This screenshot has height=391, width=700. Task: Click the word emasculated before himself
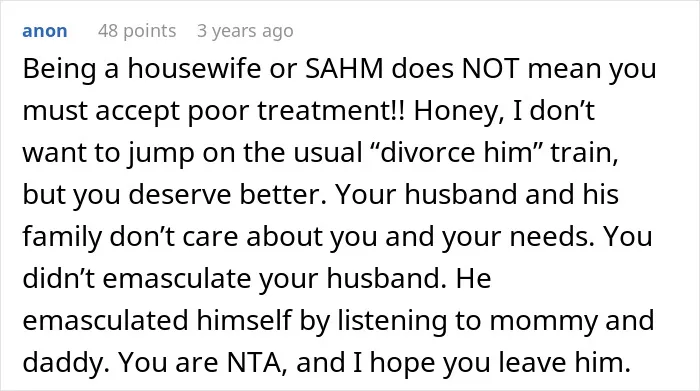pos(105,321)
